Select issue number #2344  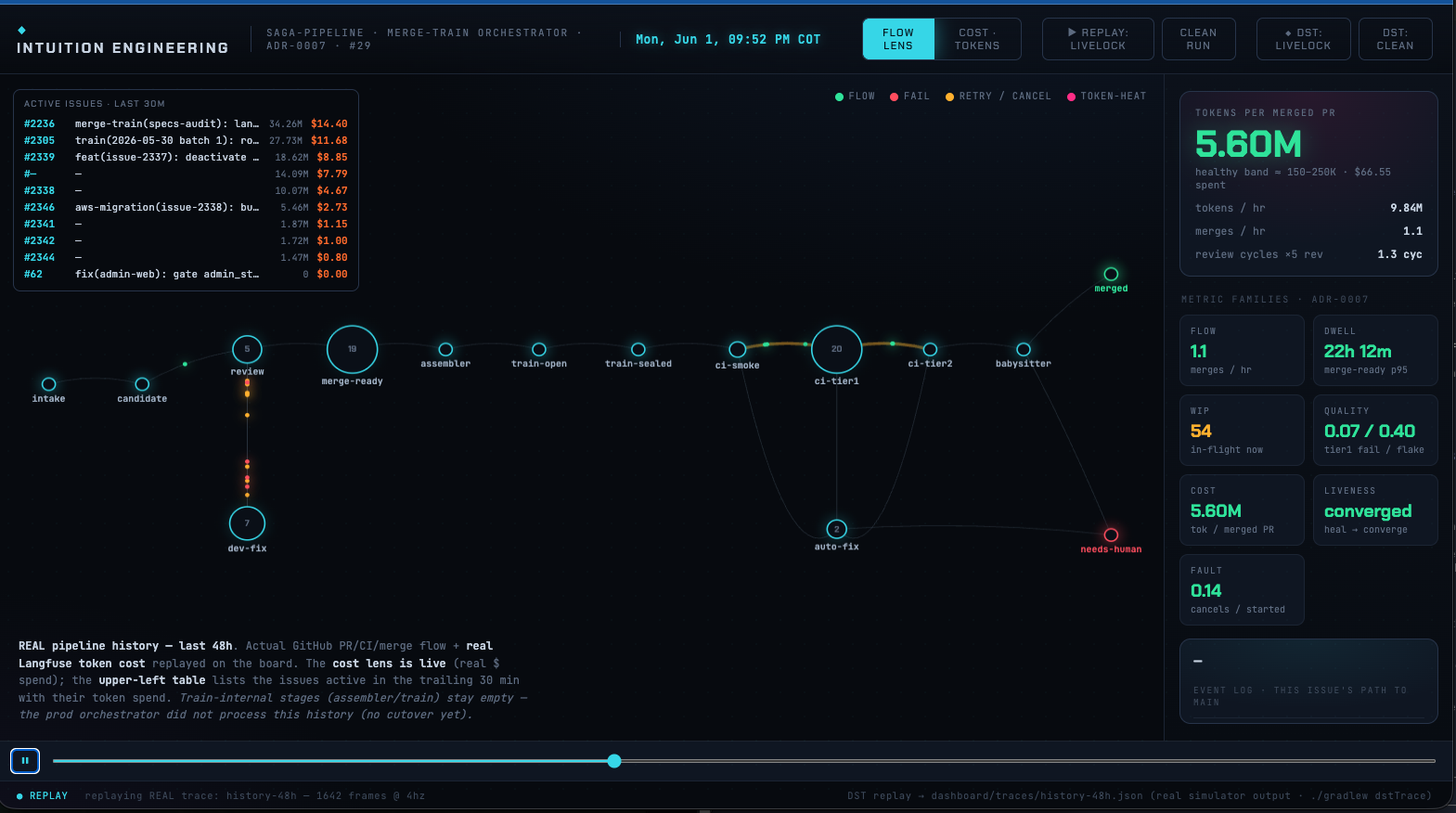point(39,257)
